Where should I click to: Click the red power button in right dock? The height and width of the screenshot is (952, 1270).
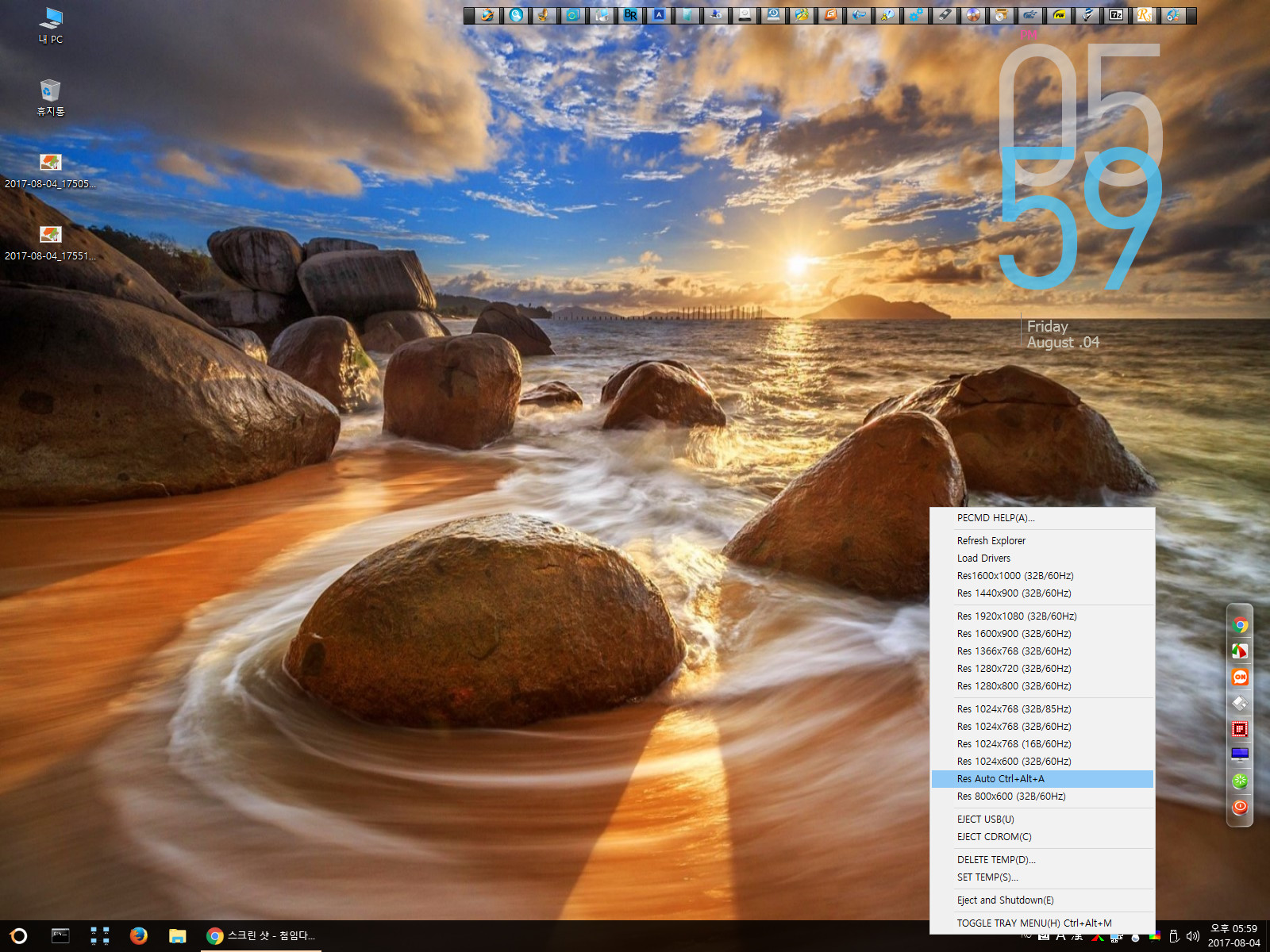pos(1240,807)
